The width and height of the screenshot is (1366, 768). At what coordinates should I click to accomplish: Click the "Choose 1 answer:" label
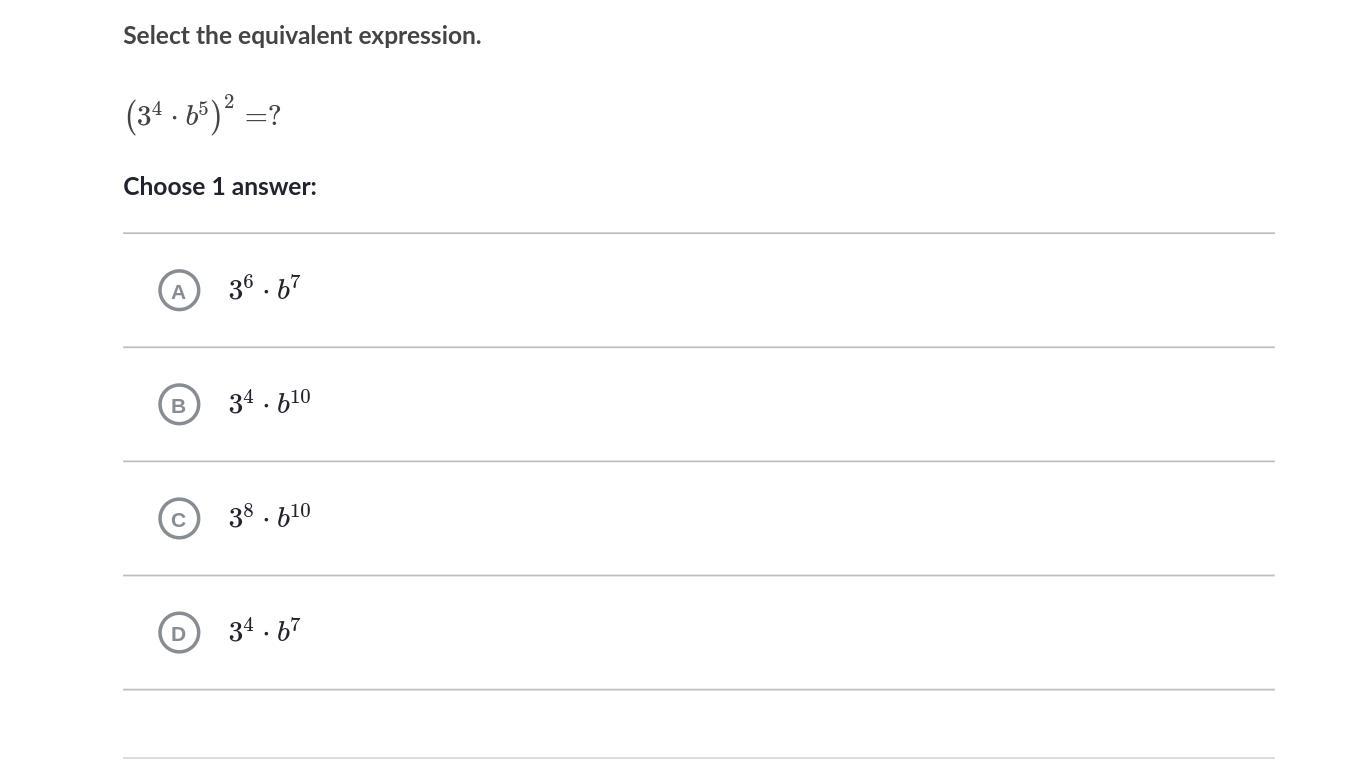220,187
